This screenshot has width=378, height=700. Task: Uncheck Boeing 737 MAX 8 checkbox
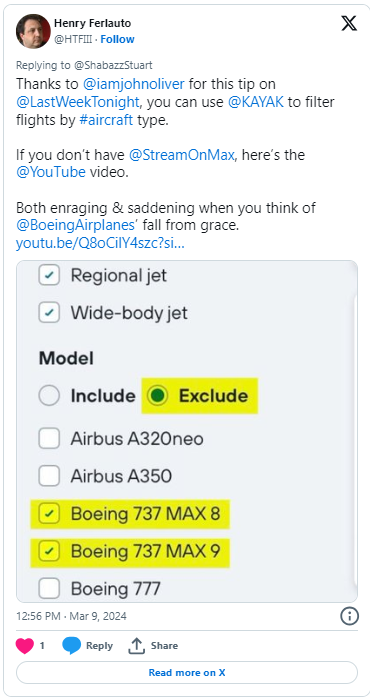coord(49,514)
